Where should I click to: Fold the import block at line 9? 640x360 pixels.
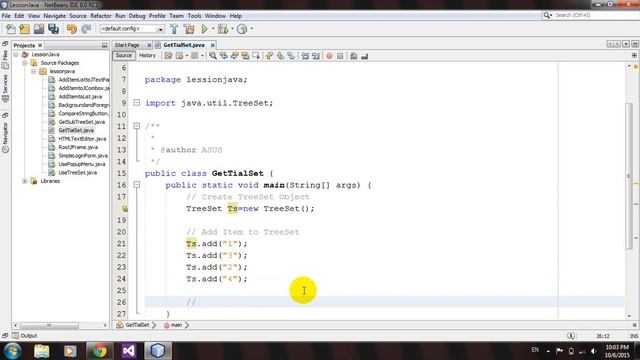(137, 103)
